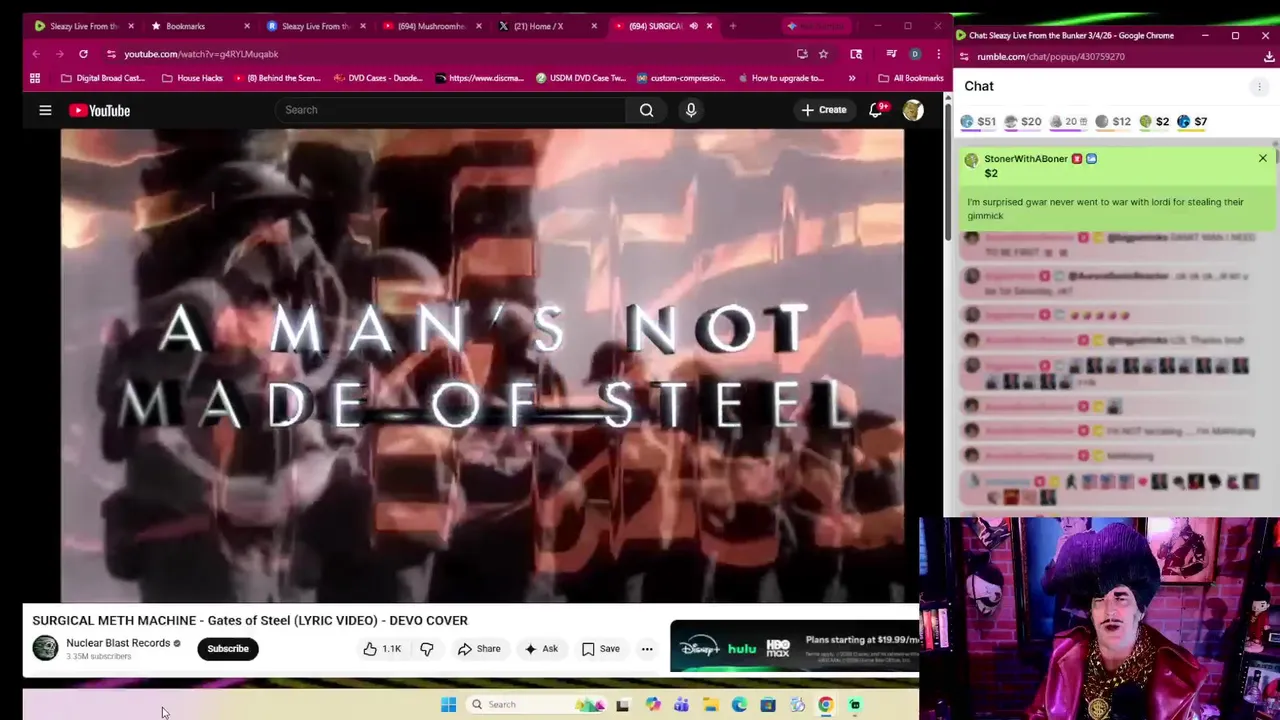This screenshot has height=720, width=1280.
Task: Expand hidden bookmarks with the chevron
Action: [x=852, y=78]
